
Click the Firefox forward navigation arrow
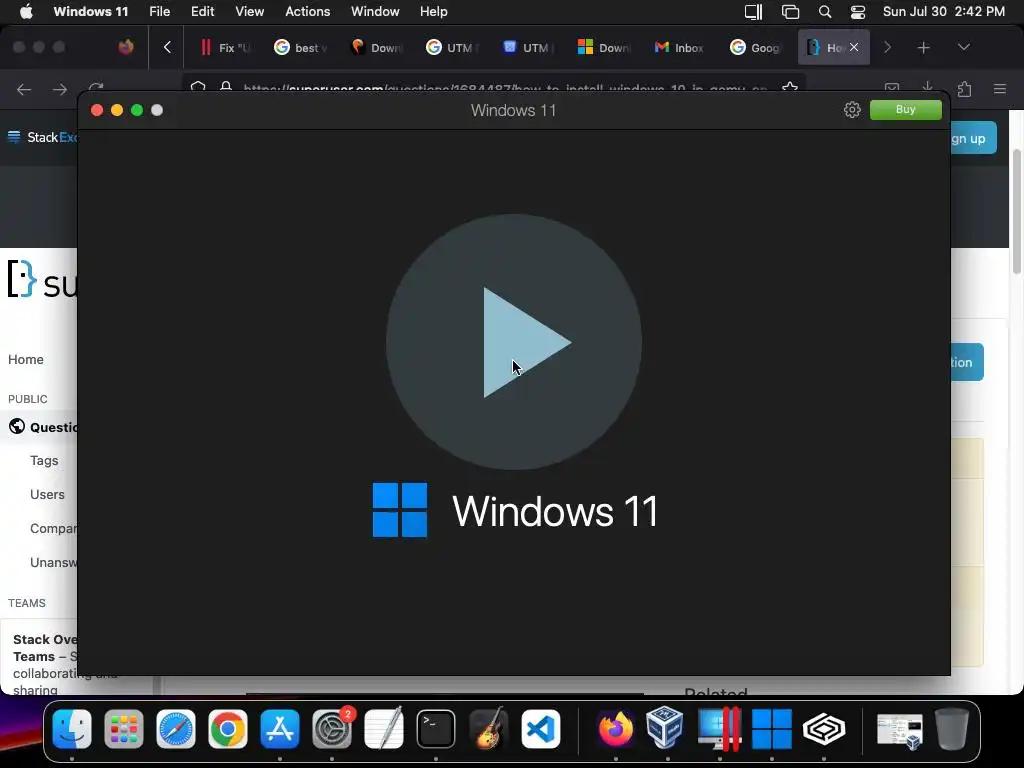click(60, 89)
